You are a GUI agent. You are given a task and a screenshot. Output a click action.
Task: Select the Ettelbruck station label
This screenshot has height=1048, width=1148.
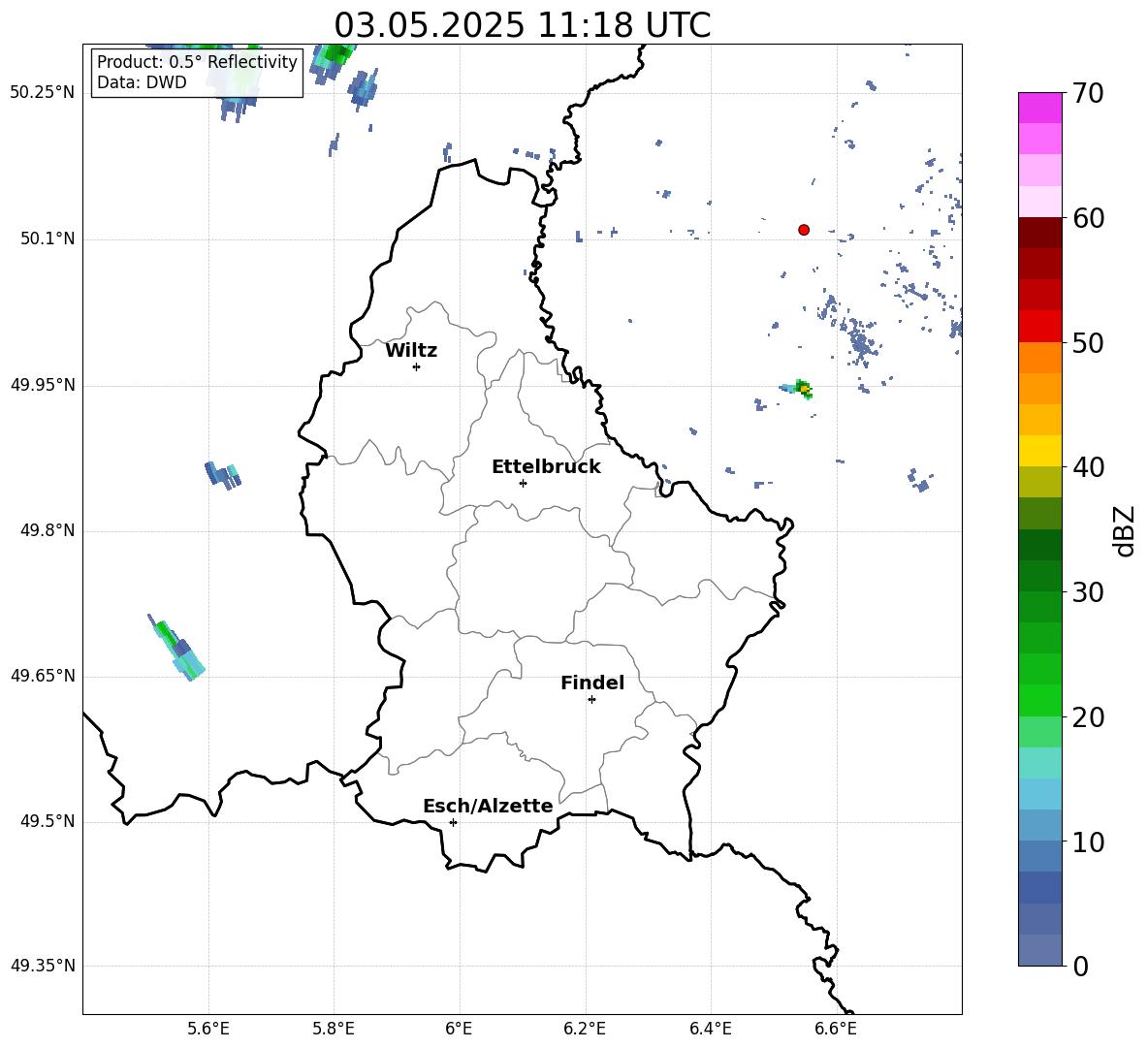(x=546, y=467)
